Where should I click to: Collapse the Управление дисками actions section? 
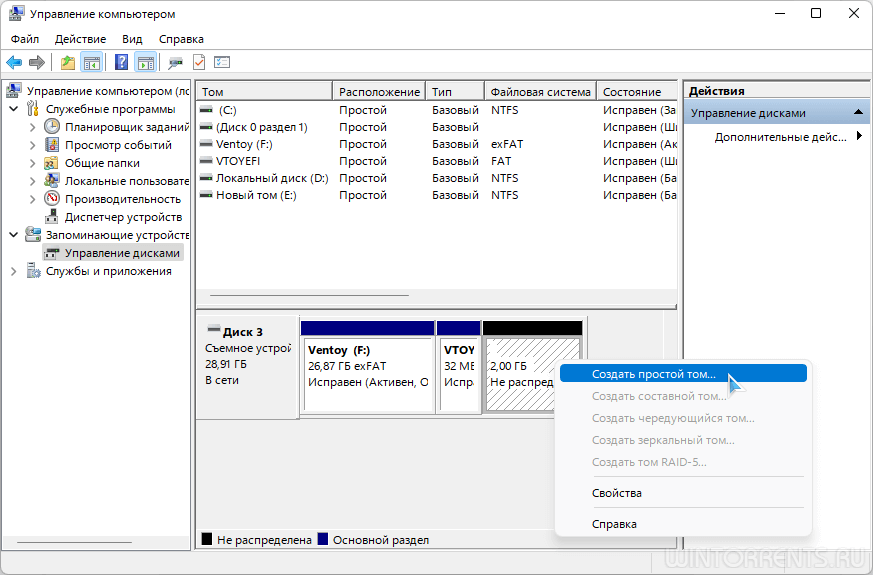[x=859, y=113]
